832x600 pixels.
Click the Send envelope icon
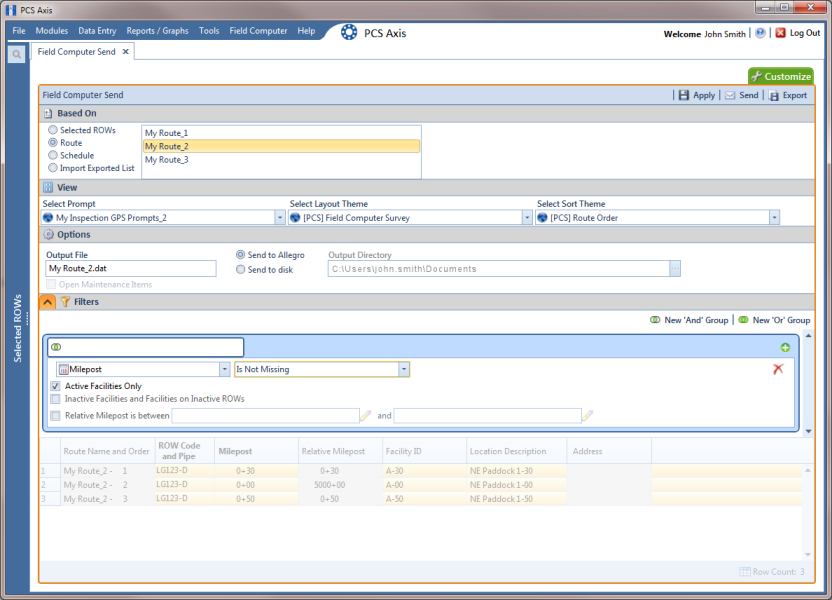730,95
